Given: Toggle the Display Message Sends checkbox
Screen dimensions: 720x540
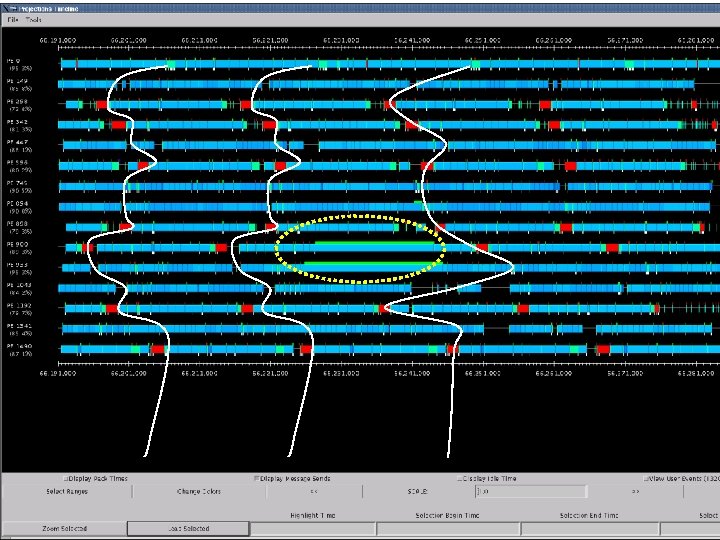Looking at the screenshot, I should click(x=257, y=478).
